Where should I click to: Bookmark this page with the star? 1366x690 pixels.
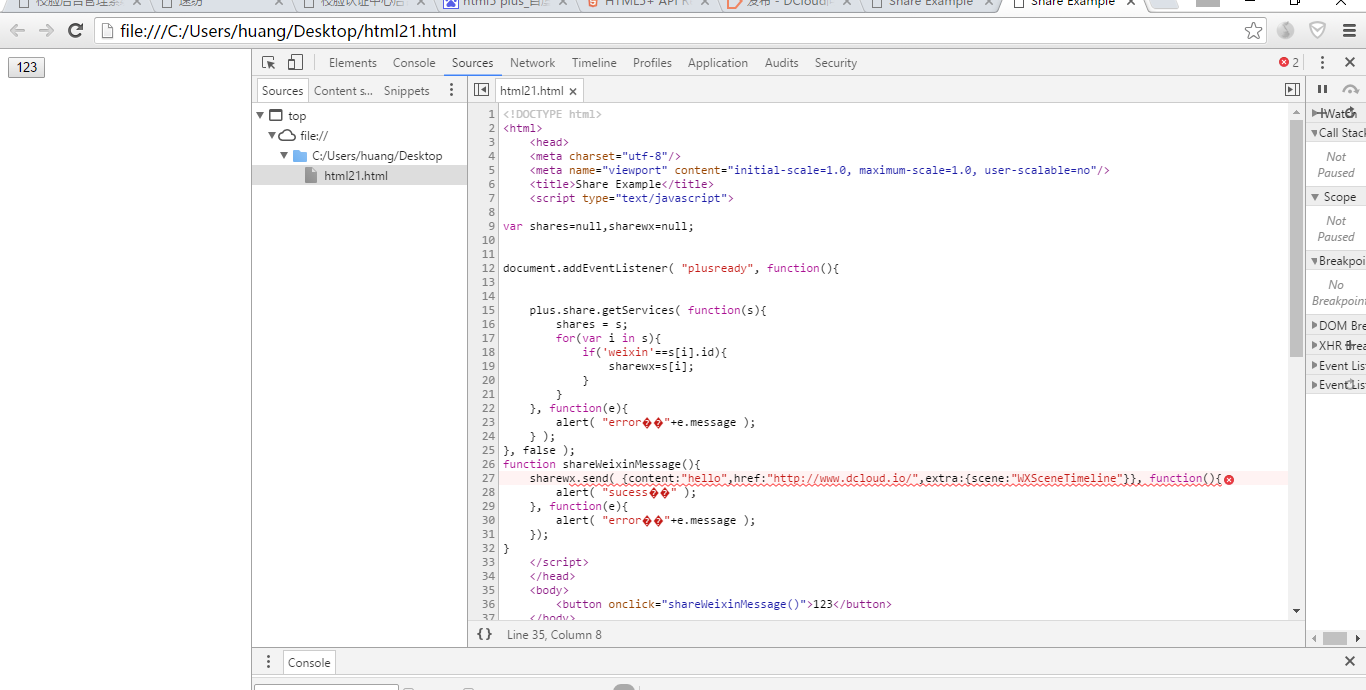coord(1253,31)
